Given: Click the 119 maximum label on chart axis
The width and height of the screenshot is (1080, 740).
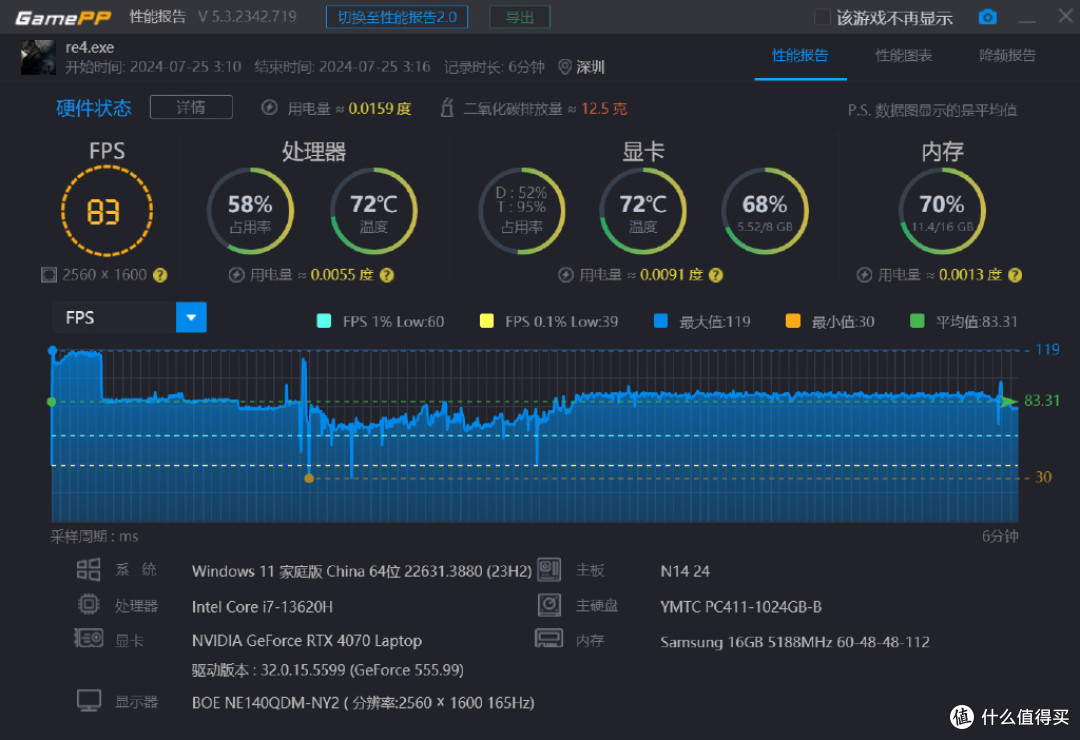Looking at the screenshot, I should 1048,349.
